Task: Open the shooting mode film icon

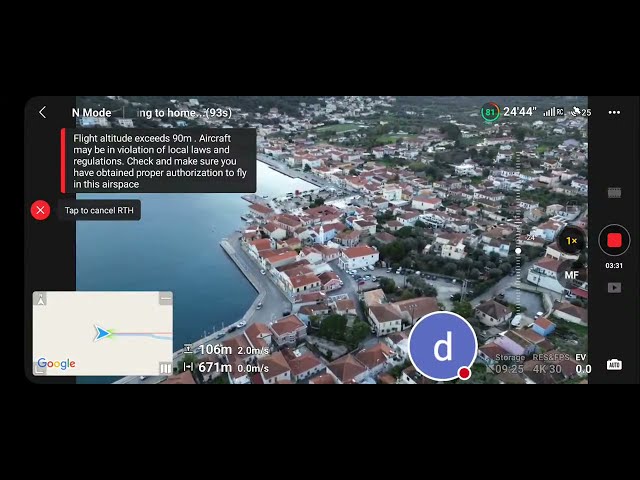Action: 614,193
